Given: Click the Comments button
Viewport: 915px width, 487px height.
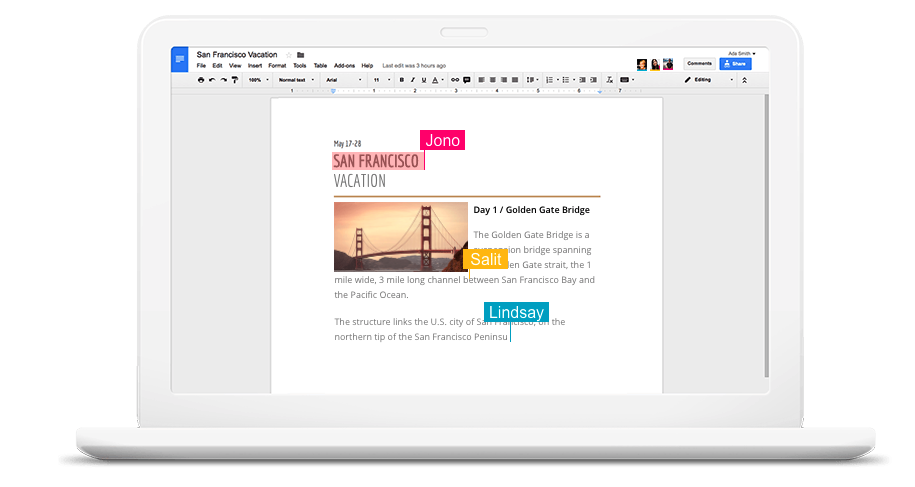Looking at the screenshot, I should tap(700, 64).
